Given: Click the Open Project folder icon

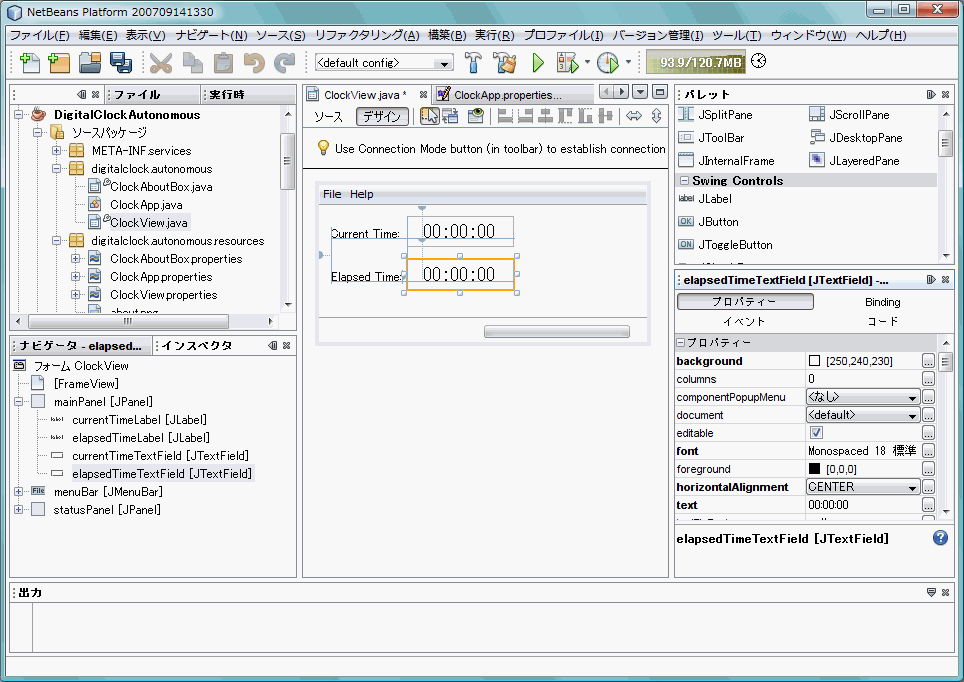Looking at the screenshot, I should pyautogui.click(x=90, y=62).
